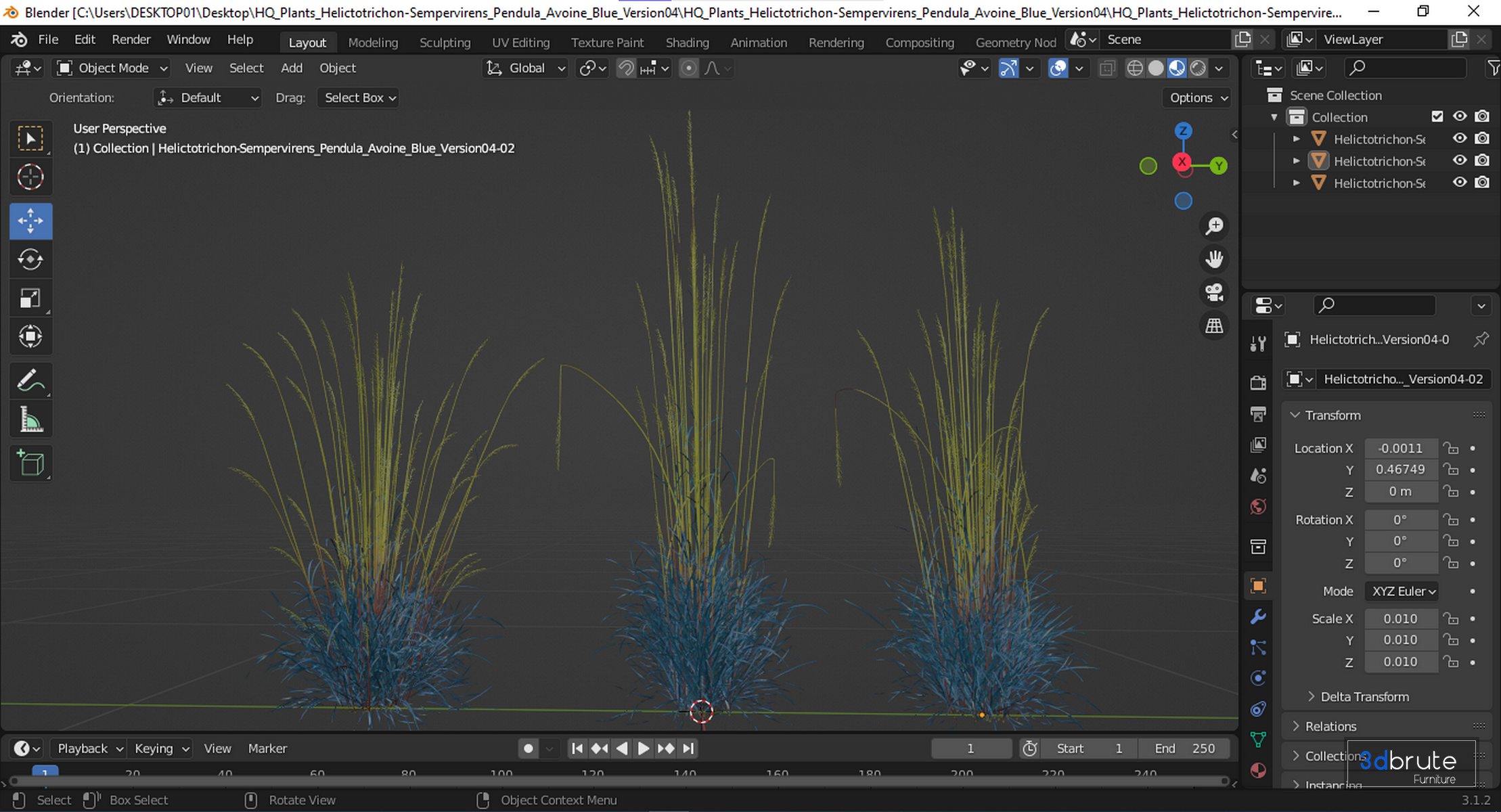Select the Rotate tool in toolbar
This screenshot has height=812, width=1501.
click(30, 259)
